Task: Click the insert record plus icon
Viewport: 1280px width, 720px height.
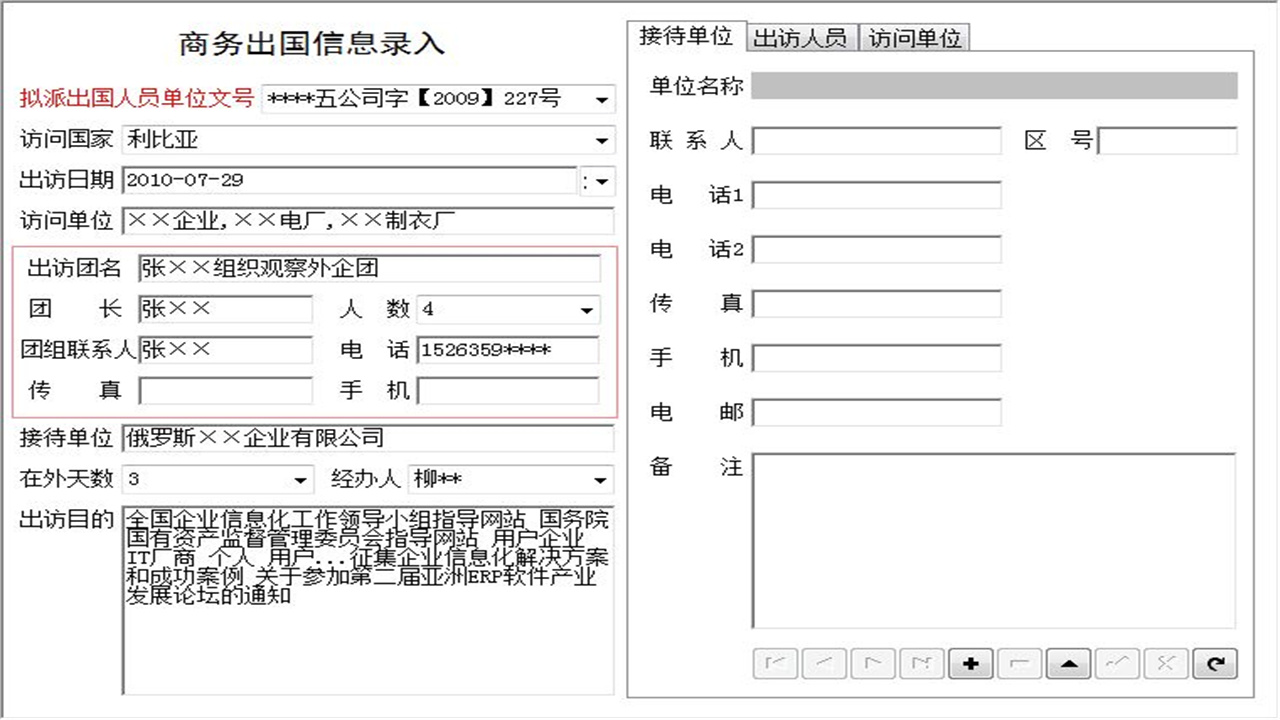Action: [x=971, y=663]
